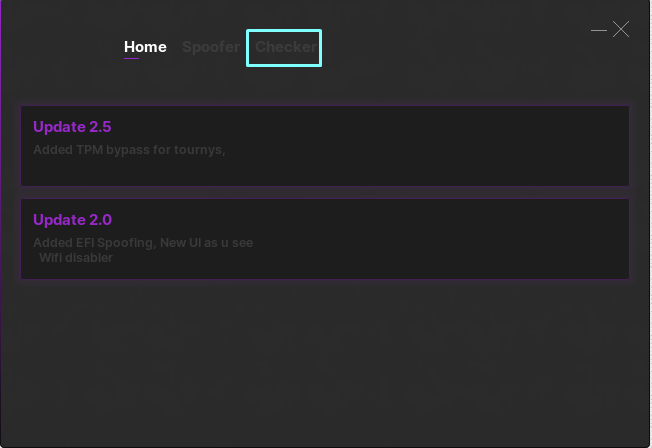Screen dimensions: 652x448
Task: Click the purple underline beneath Home
Action: [x=131, y=58]
